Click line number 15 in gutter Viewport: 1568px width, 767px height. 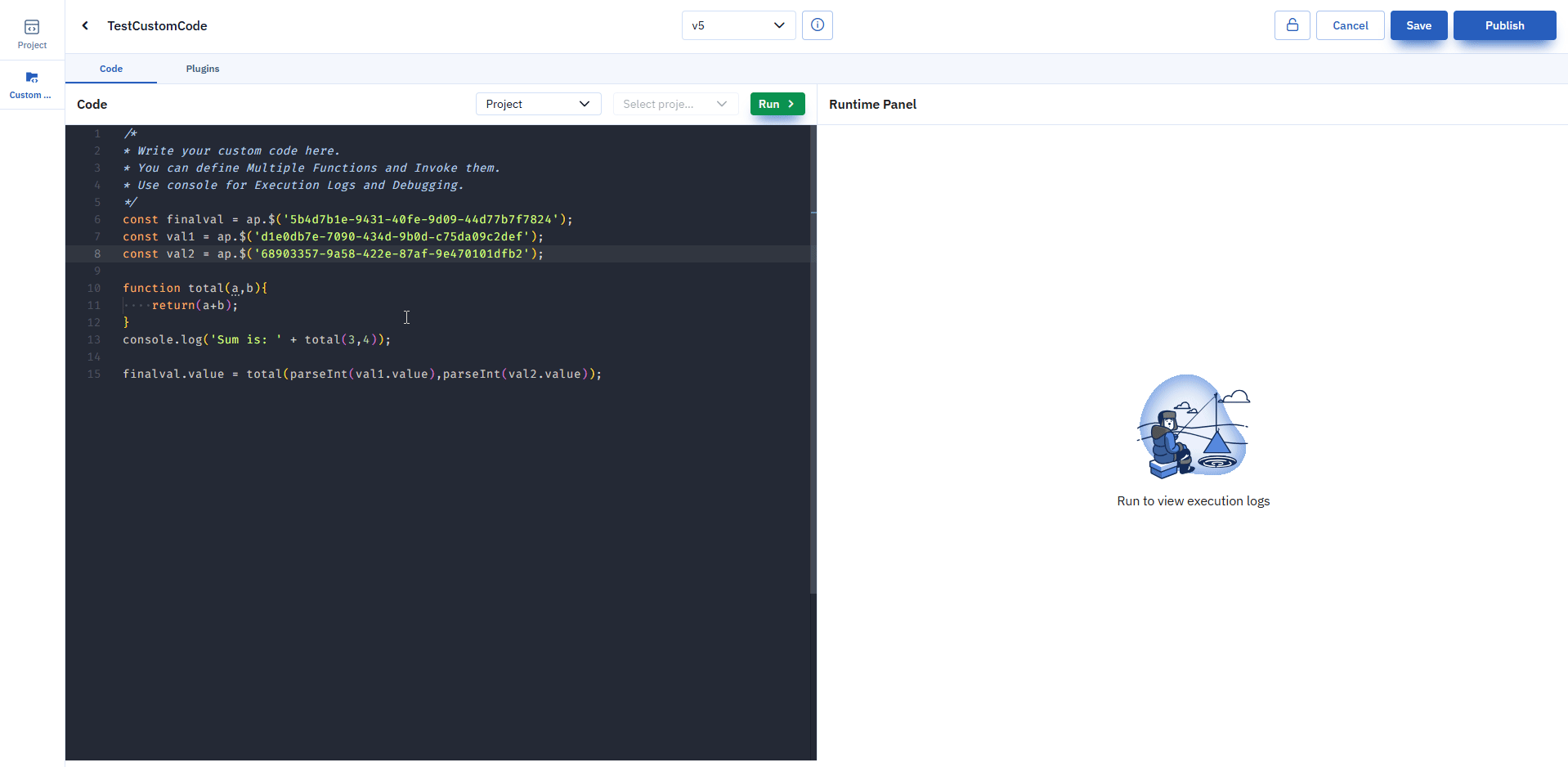[94, 374]
